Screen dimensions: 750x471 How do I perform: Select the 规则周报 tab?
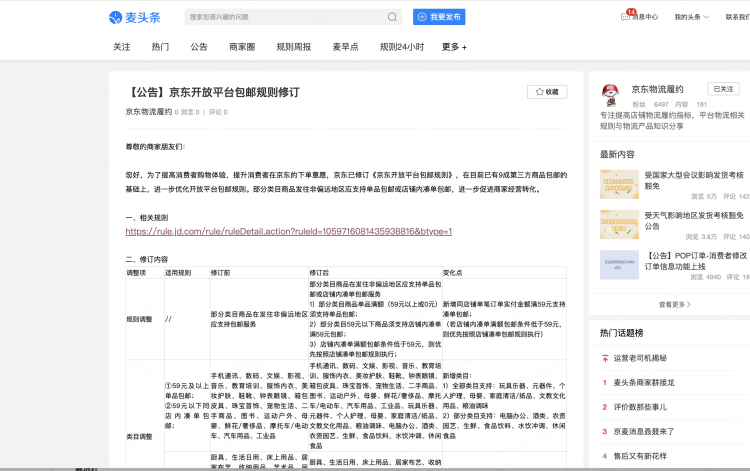tap(293, 47)
